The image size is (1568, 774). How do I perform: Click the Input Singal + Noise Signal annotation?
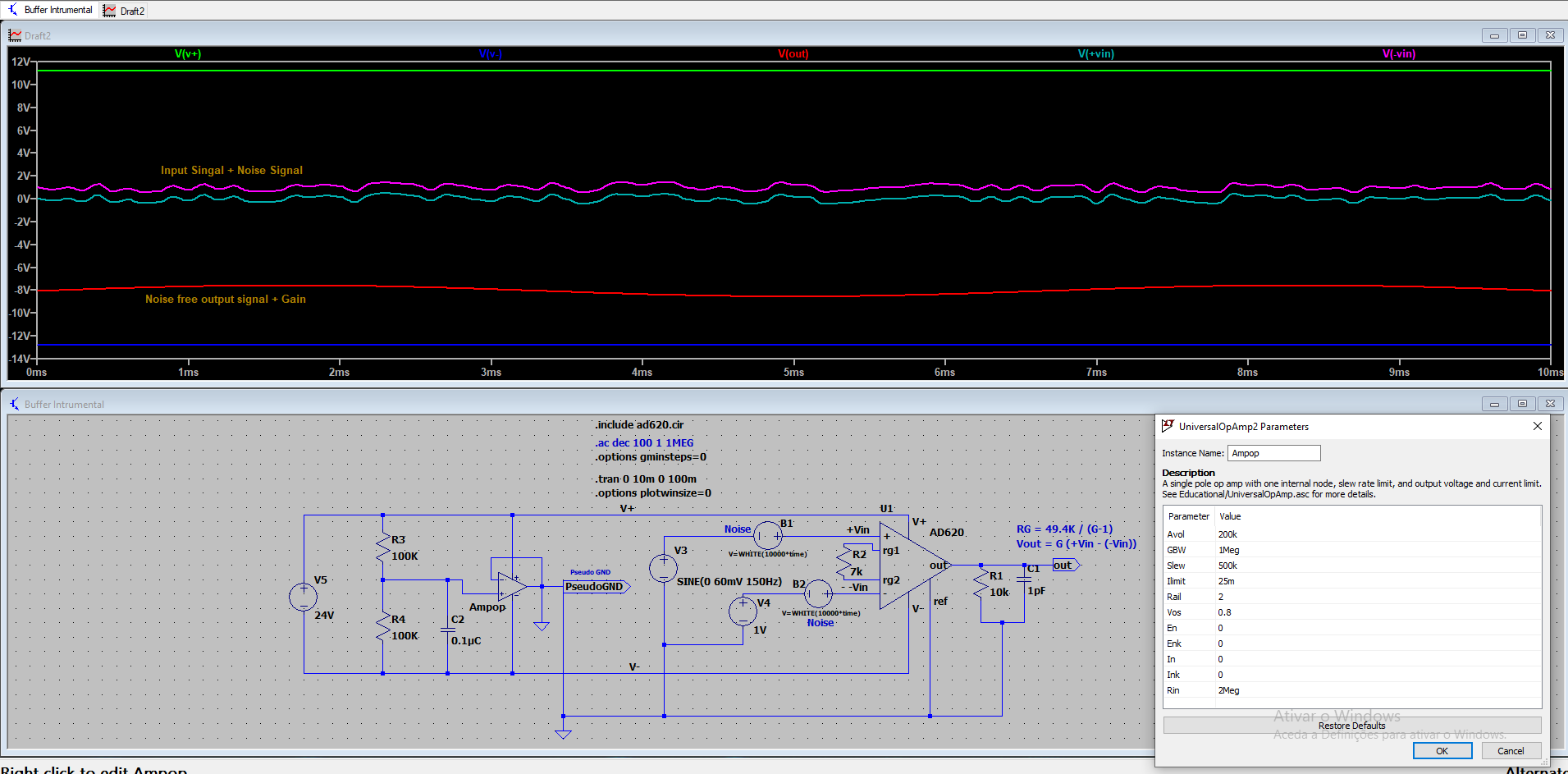pyautogui.click(x=231, y=171)
